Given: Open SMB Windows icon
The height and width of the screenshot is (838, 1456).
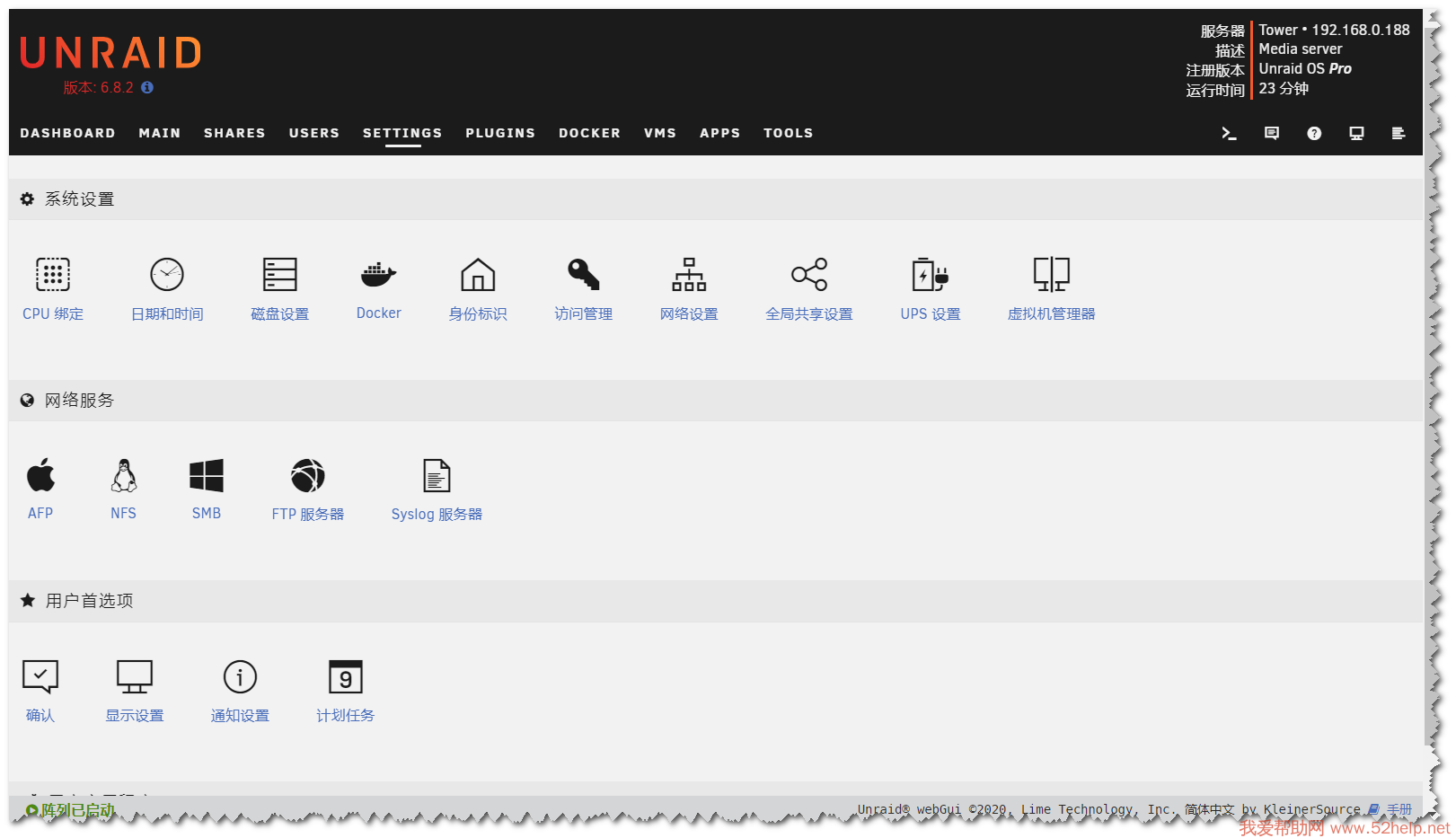Looking at the screenshot, I should (x=207, y=475).
